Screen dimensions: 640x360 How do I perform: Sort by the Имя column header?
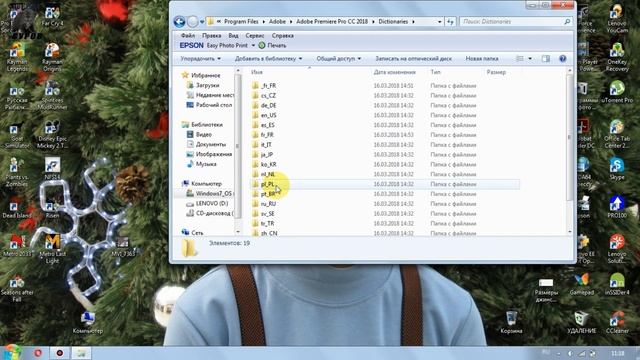[x=257, y=72]
